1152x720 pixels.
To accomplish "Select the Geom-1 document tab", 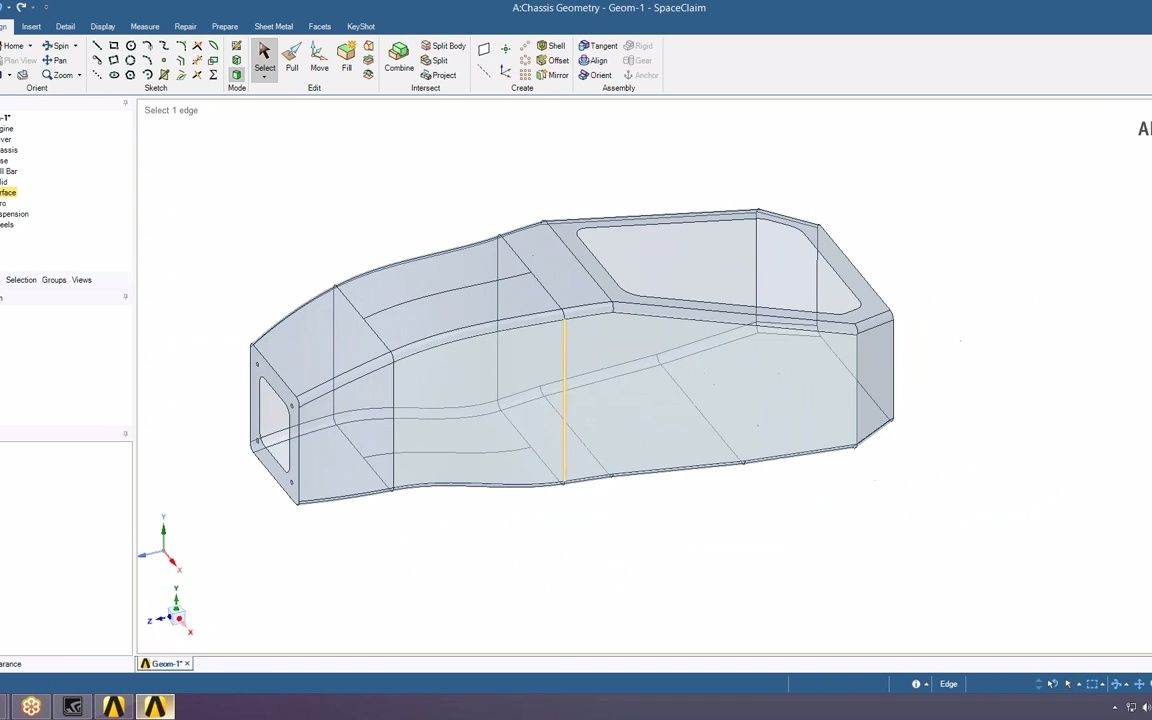I will [165, 663].
